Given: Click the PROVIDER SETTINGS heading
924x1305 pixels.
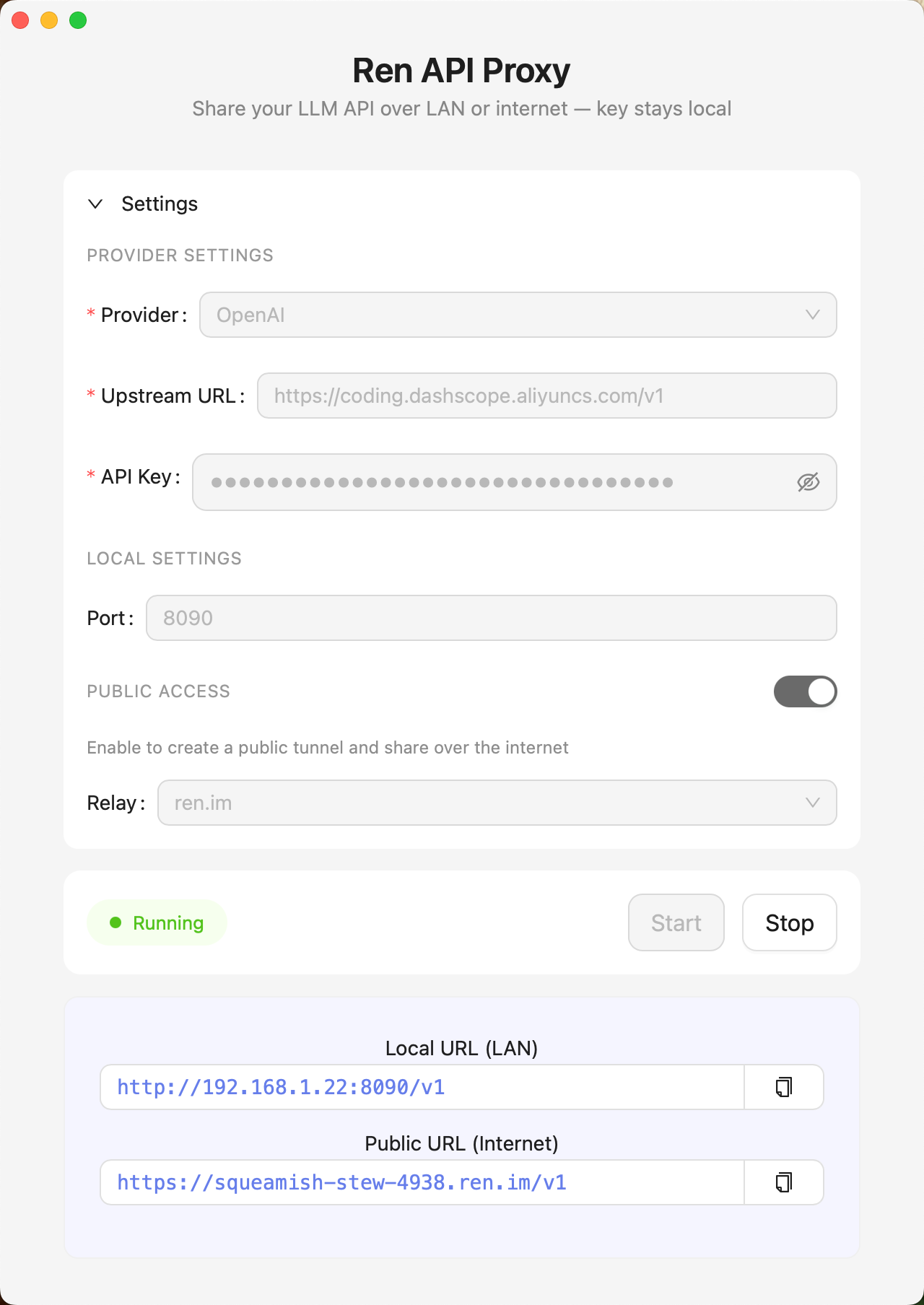Looking at the screenshot, I should [180, 255].
